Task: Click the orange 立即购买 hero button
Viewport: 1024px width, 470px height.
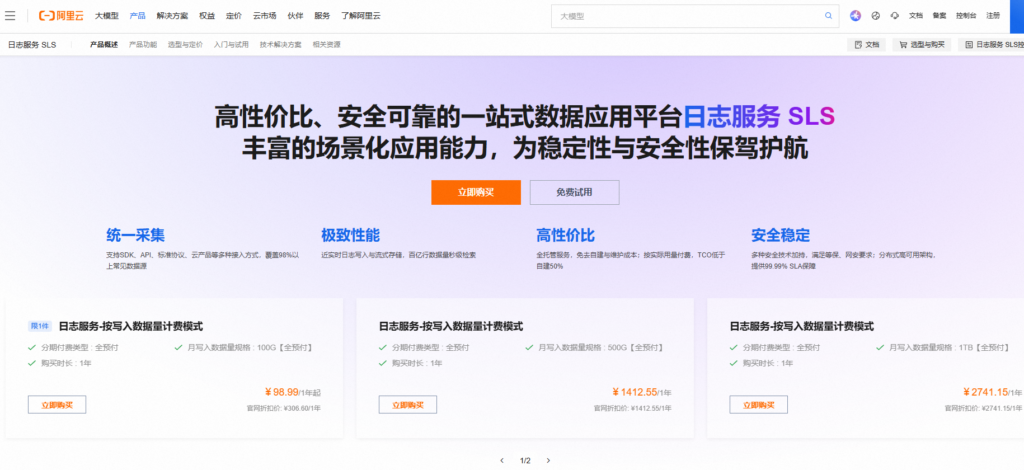Action: 476,193
